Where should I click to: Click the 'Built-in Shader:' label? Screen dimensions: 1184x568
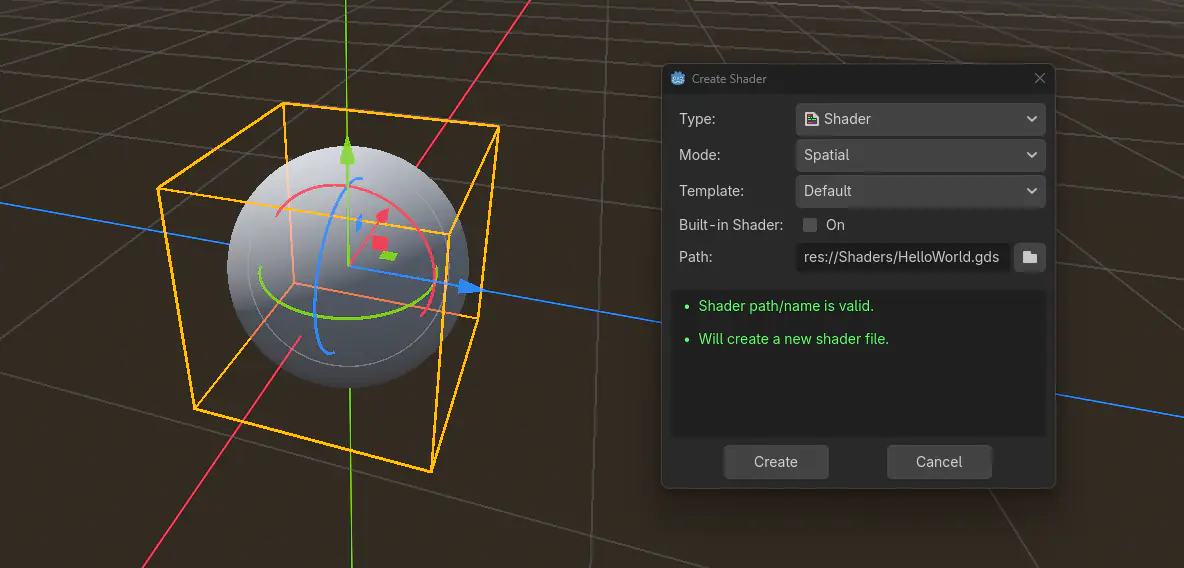(x=731, y=225)
